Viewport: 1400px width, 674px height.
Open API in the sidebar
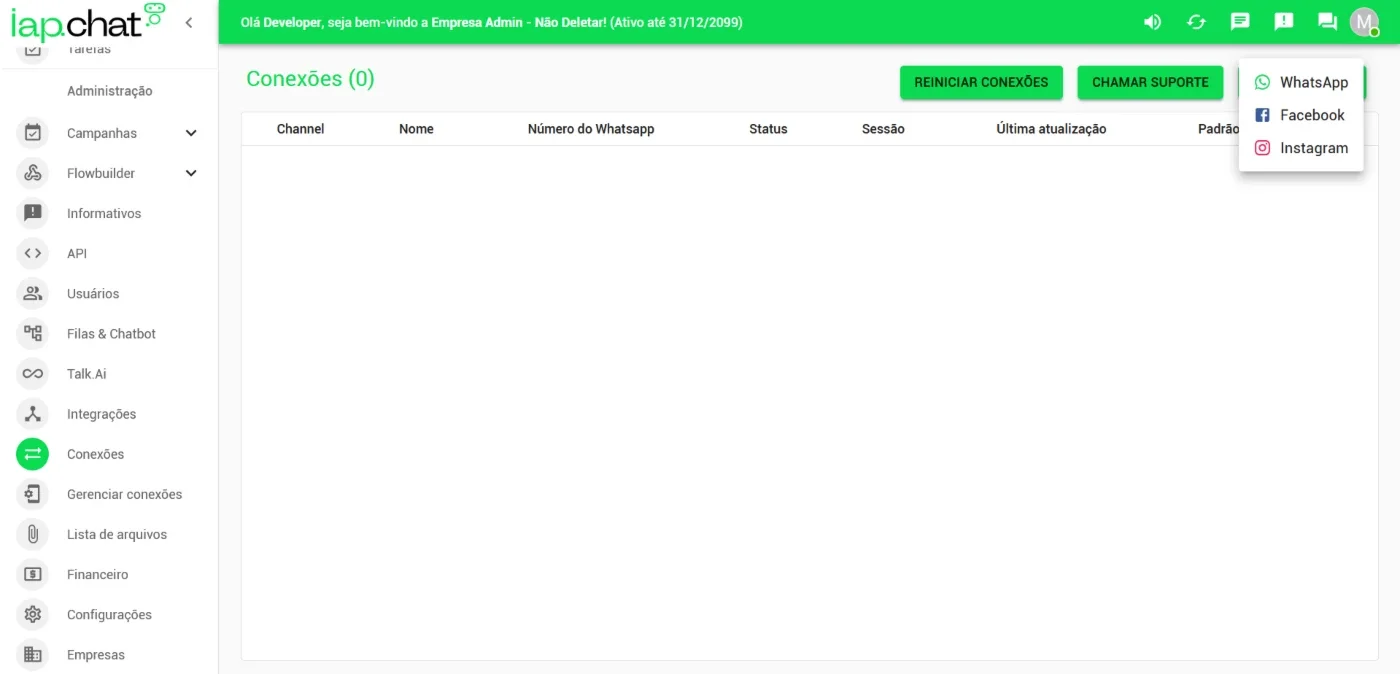[77, 253]
